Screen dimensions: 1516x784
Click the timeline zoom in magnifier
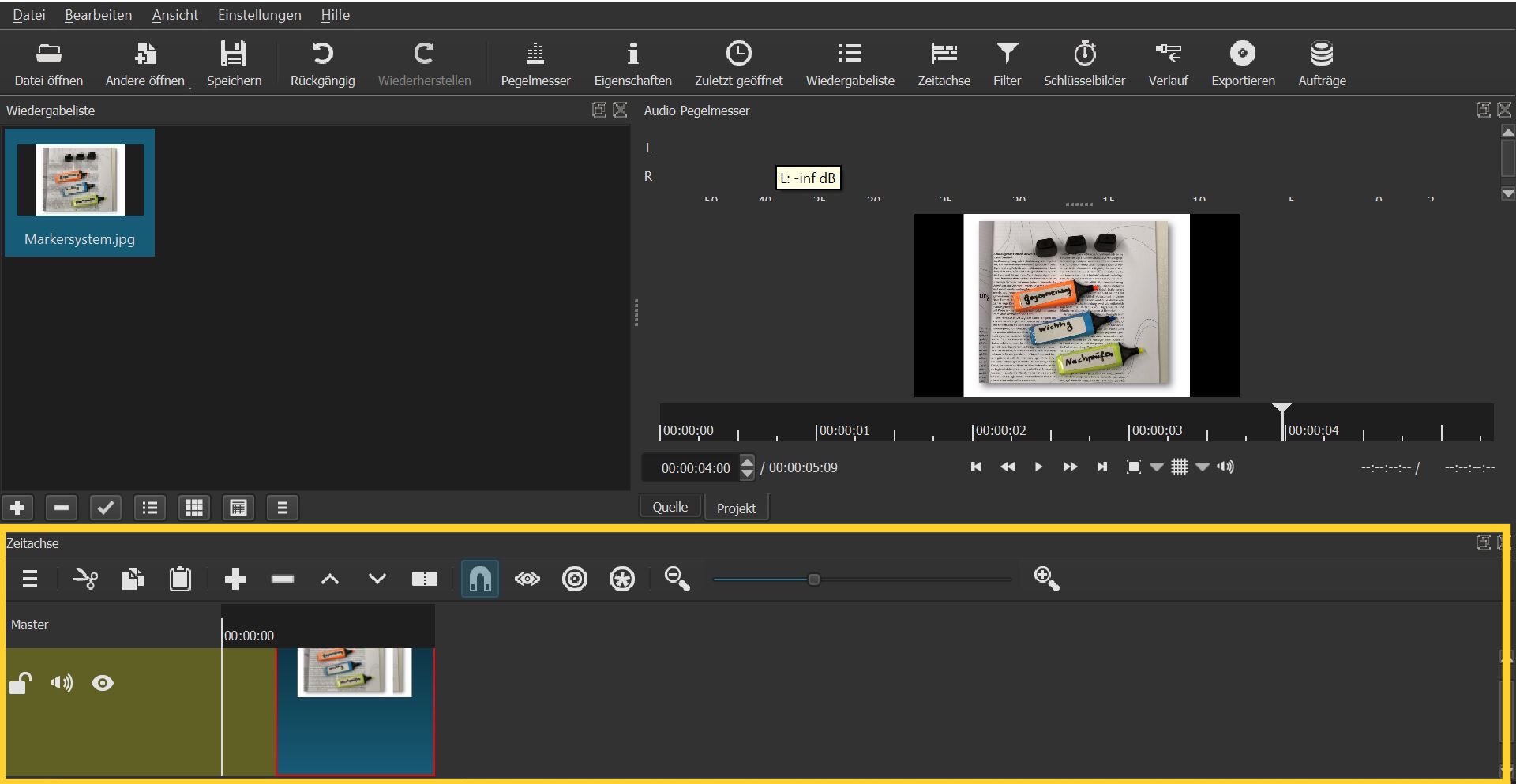click(x=1046, y=580)
